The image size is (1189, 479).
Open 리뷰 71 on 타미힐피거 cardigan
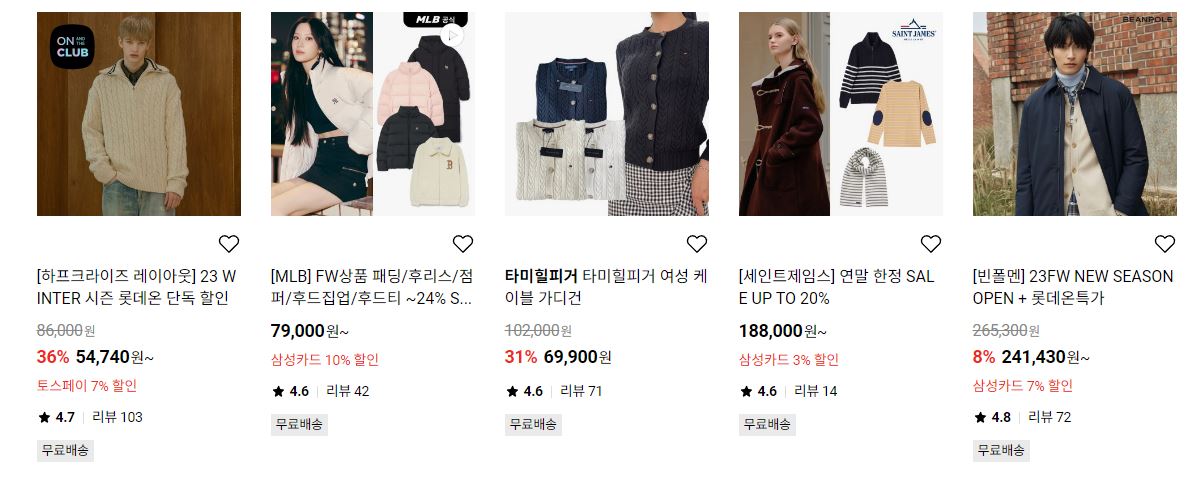point(581,391)
